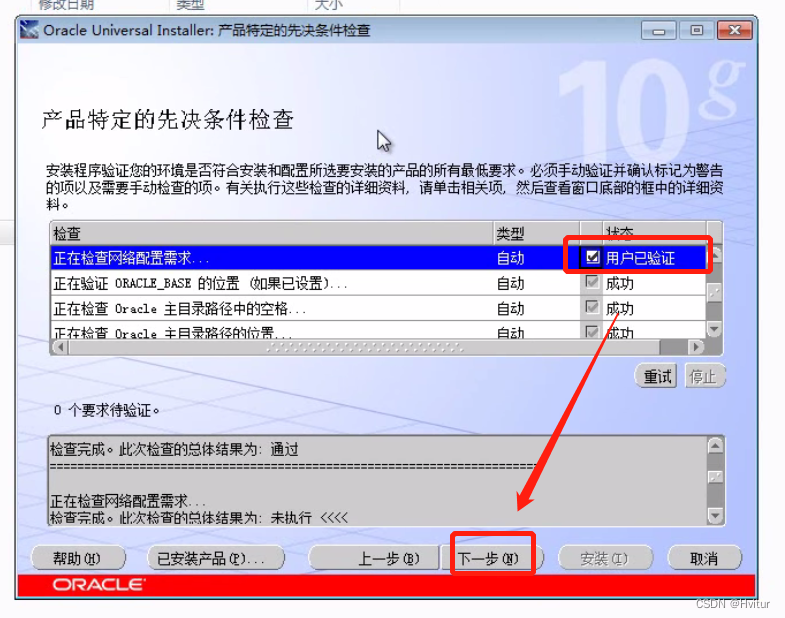The image size is (785, 618).
Task: Toggle the checkbox in the 主目录路径的位置 row
Action: point(592,332)
